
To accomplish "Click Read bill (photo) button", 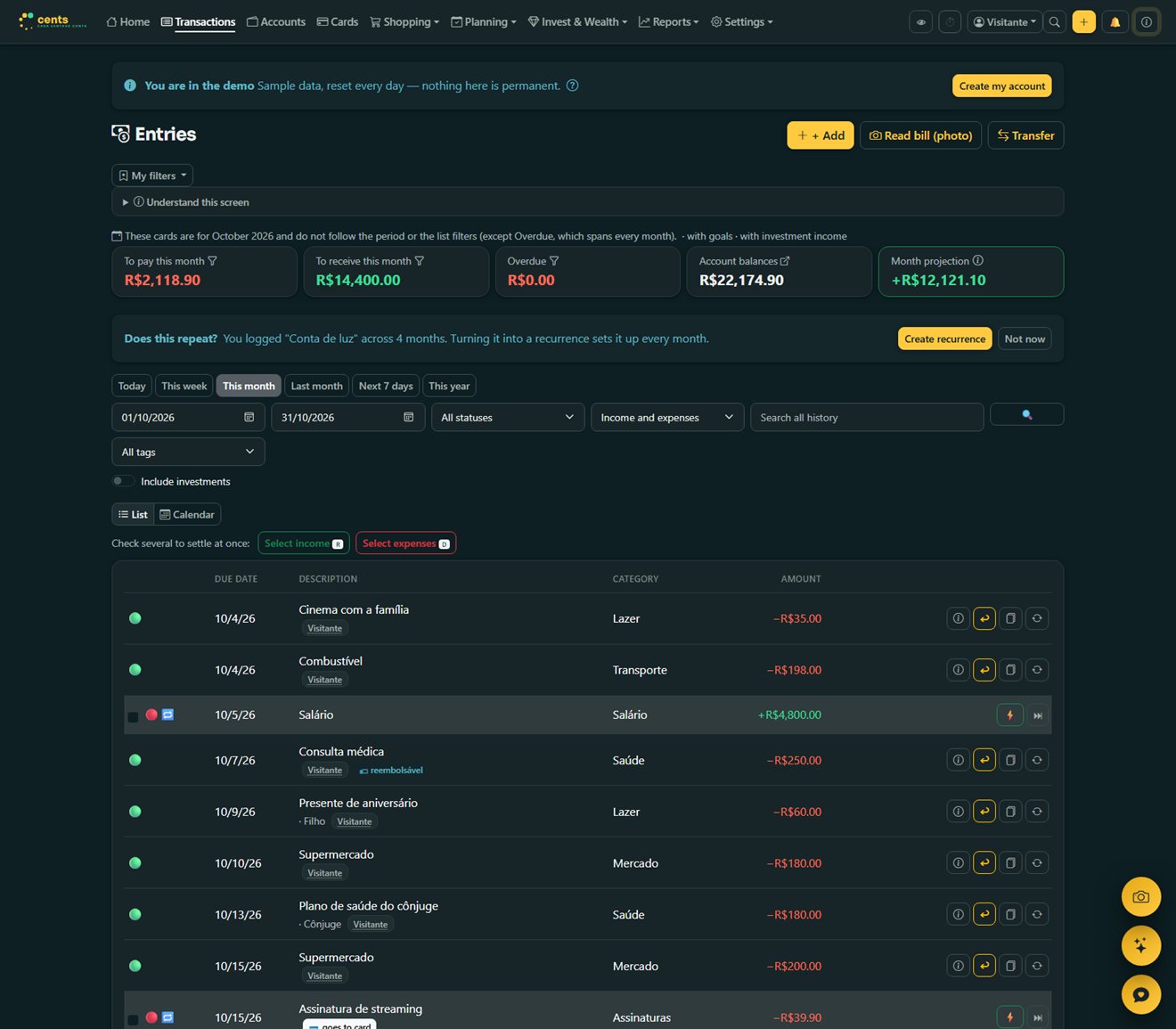I will click(x=920, y=135).
